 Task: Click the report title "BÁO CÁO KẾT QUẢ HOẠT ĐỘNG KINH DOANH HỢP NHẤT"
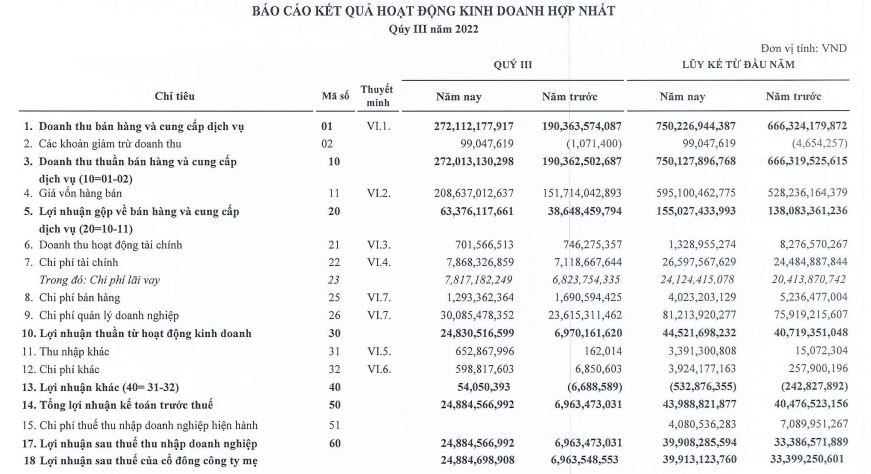tap(433, 11)
